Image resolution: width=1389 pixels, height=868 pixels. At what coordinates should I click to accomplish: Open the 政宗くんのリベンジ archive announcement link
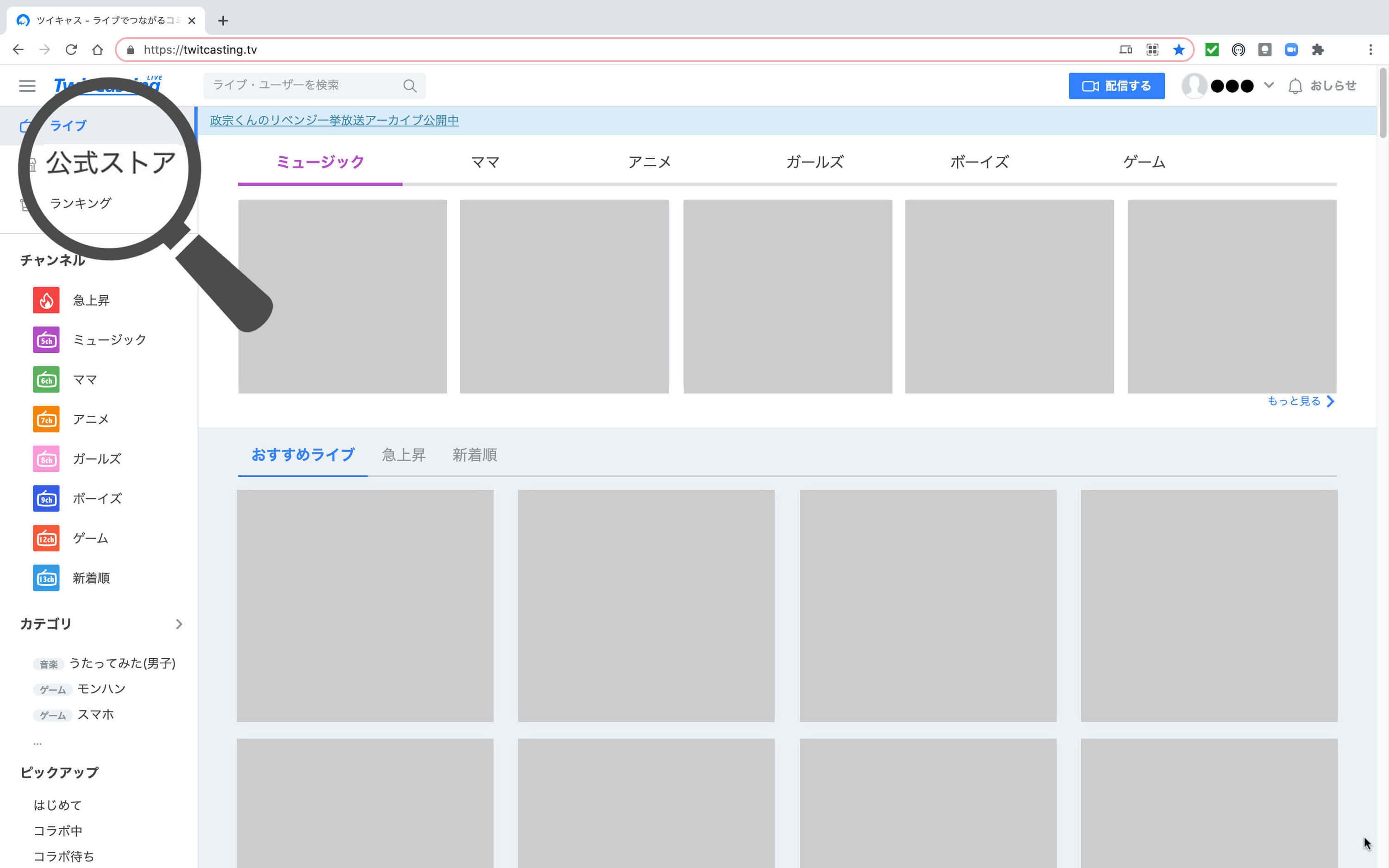click(334, 120)
